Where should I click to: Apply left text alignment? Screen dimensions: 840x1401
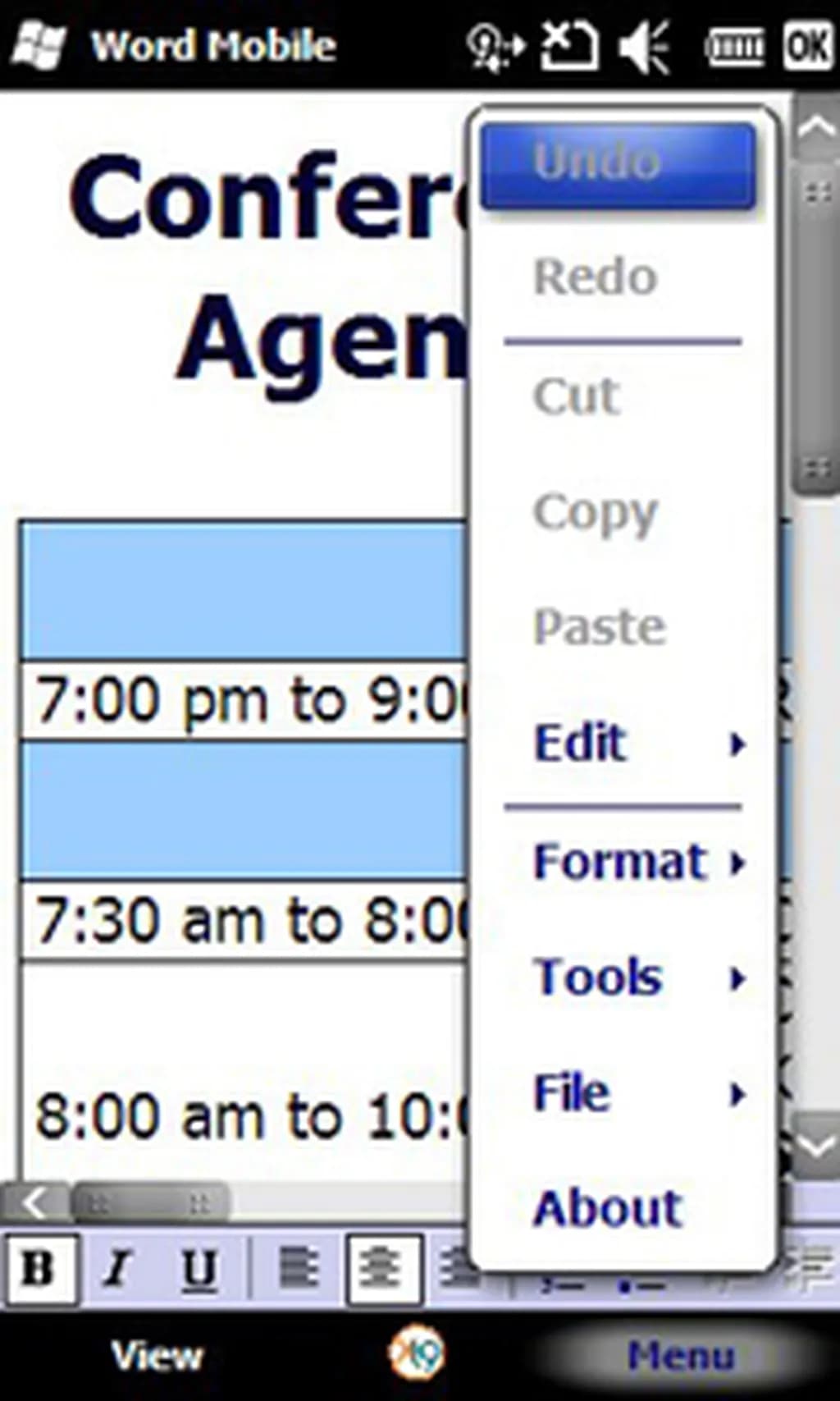[299, 1268]
